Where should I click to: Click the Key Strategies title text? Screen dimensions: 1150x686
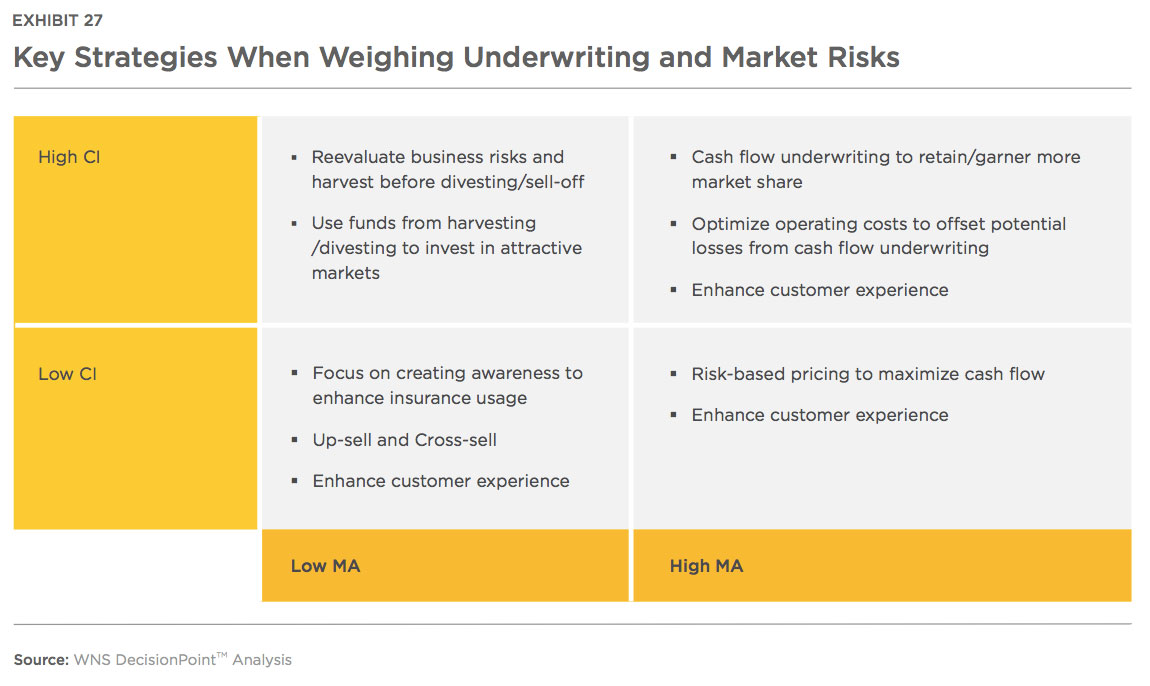(x=456, y=57)
